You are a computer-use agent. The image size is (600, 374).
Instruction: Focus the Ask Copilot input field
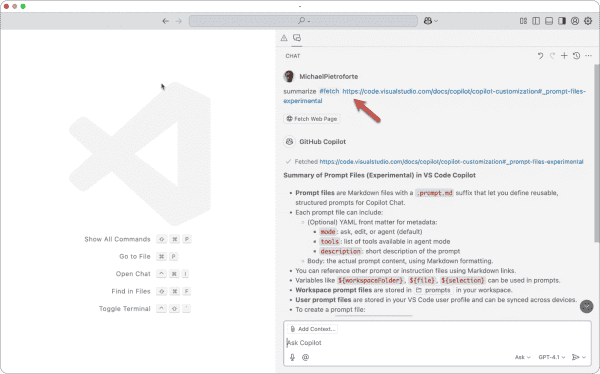(436, 343)
